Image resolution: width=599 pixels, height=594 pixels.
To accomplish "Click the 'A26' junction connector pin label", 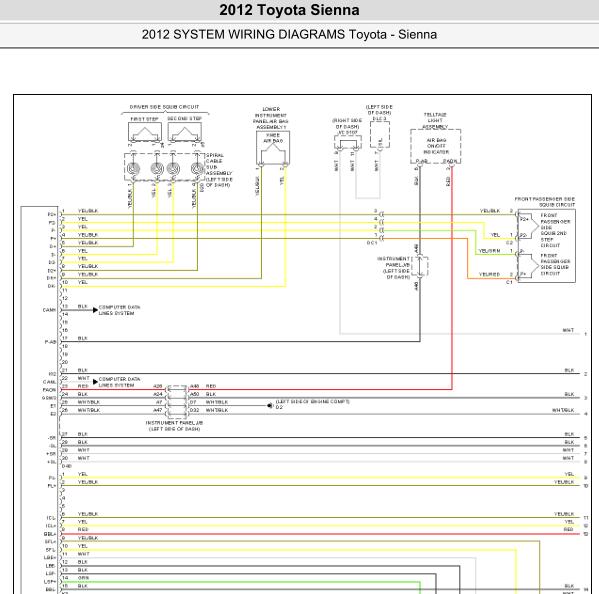I will (158, 386).
